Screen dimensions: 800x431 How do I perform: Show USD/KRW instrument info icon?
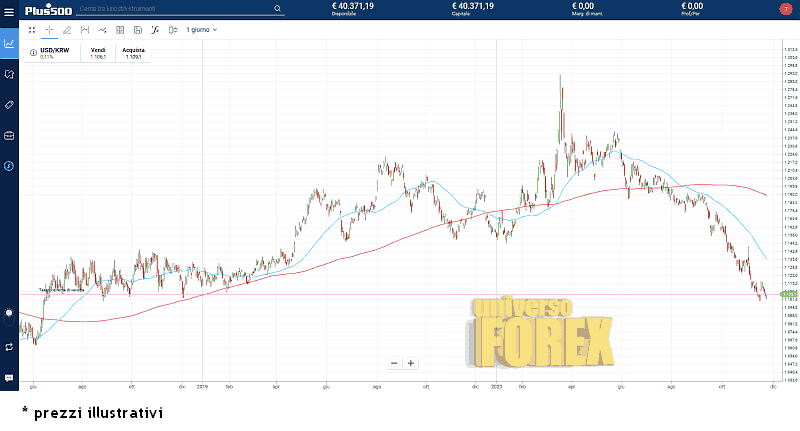(33, 51)
